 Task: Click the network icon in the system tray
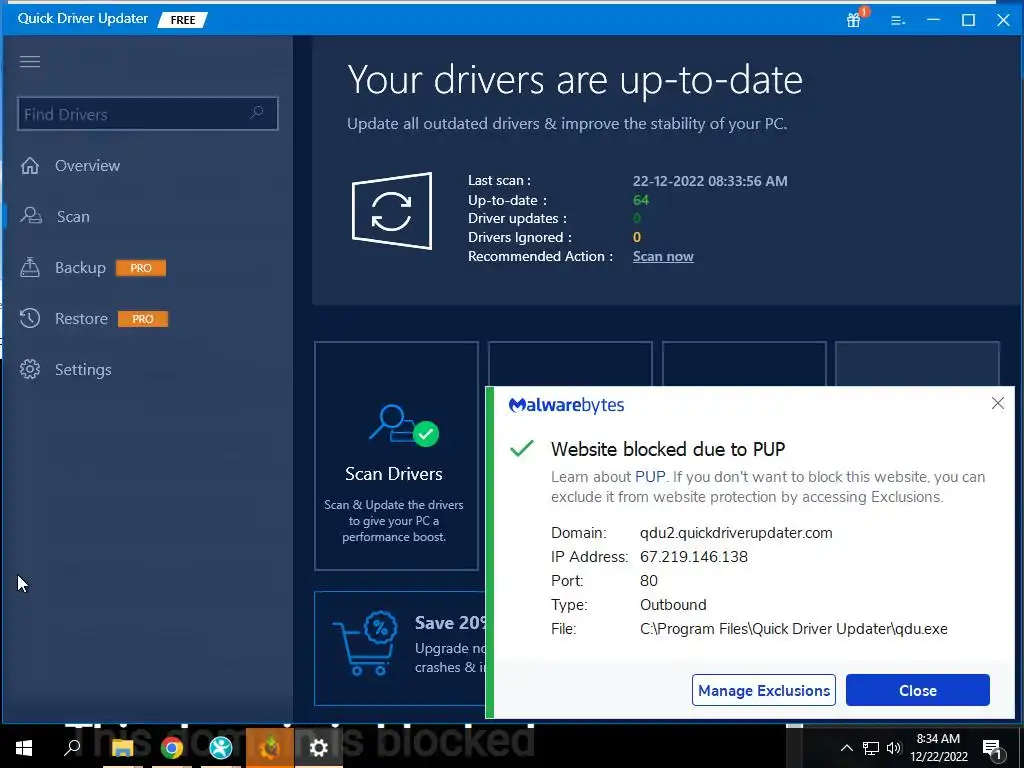click(871, 748)
